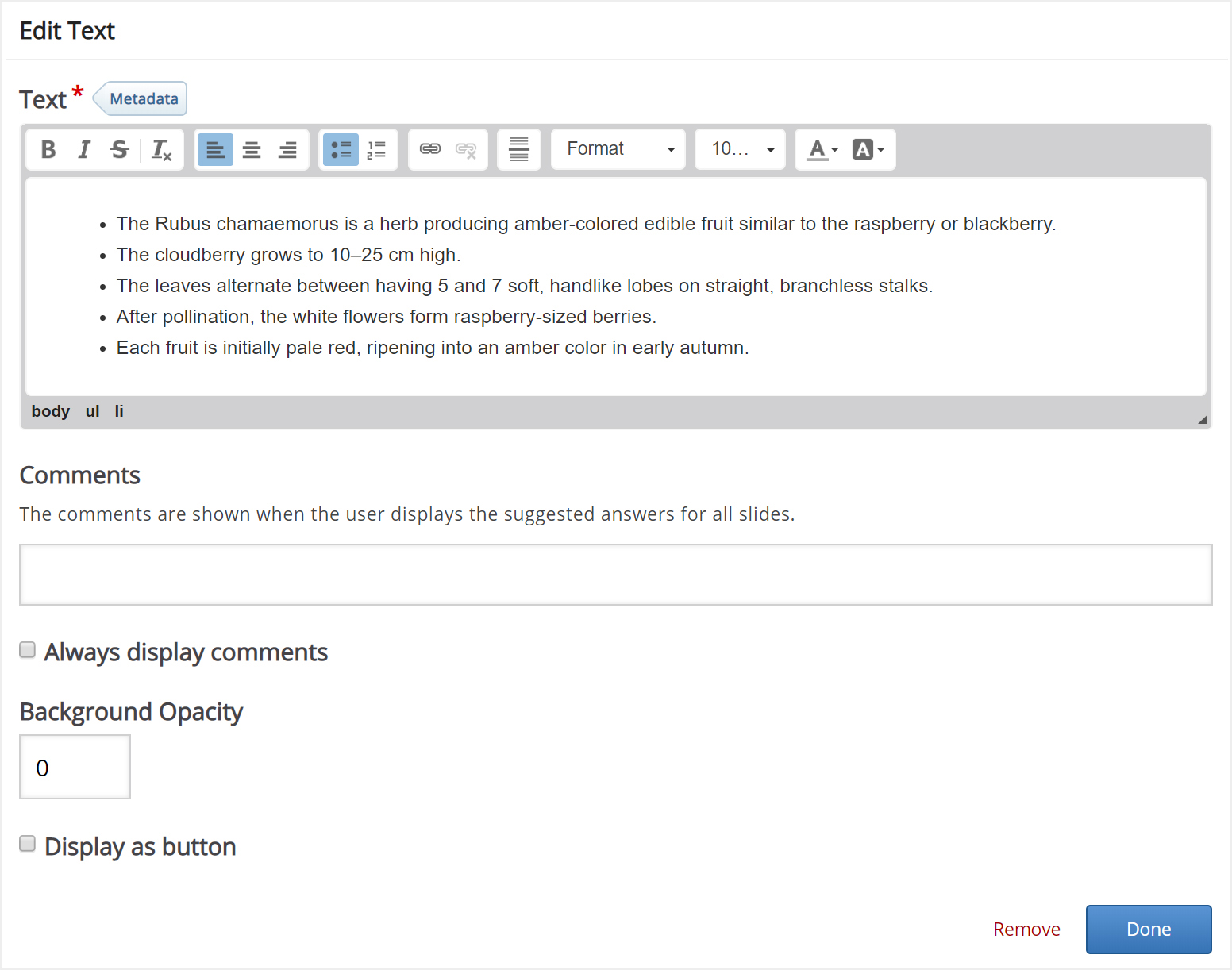Select the ul element path
Image resolution: width=1232 pixels, height=970 pixels.
(93, 411)
